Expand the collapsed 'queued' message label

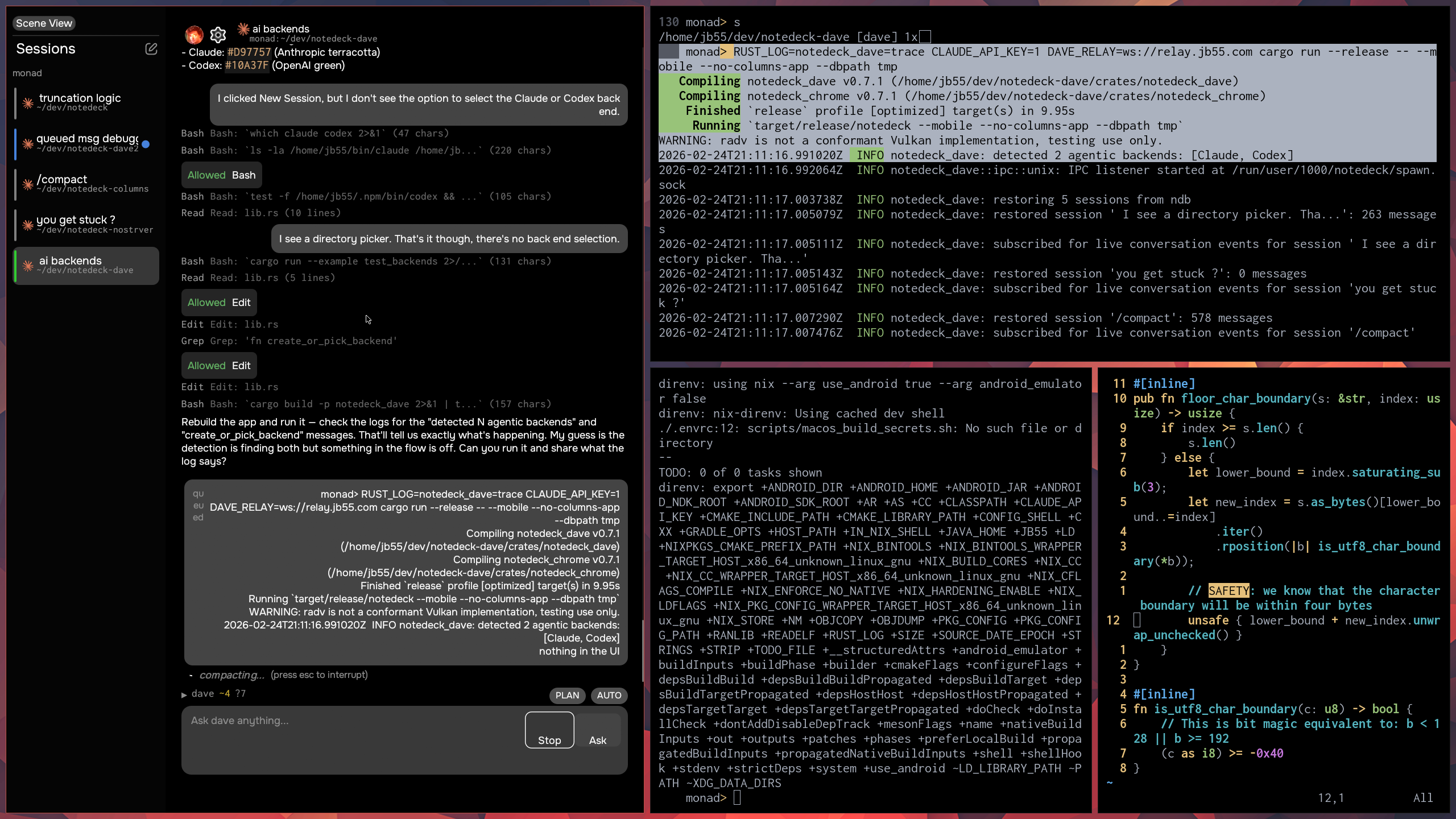click(198, 506)
